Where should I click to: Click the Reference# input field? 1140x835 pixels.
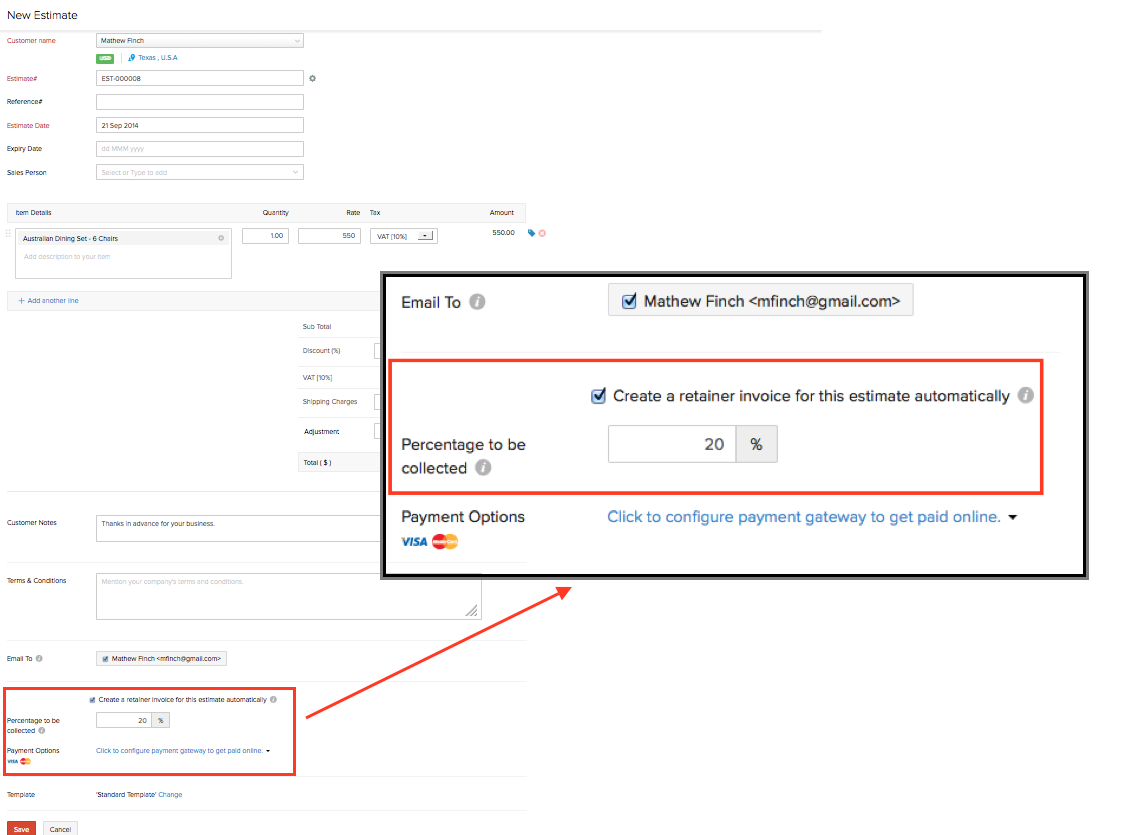(200, 102)
